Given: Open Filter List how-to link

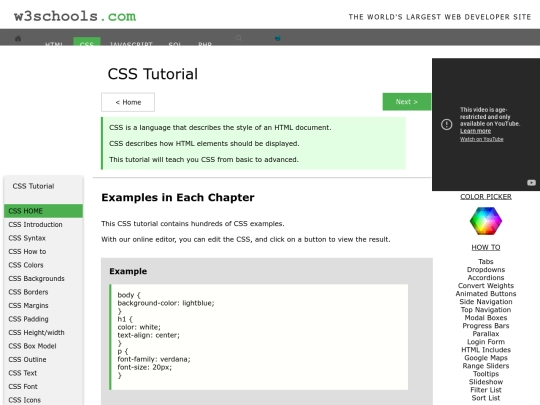Looking at the screenshot, I should point(486,390).
